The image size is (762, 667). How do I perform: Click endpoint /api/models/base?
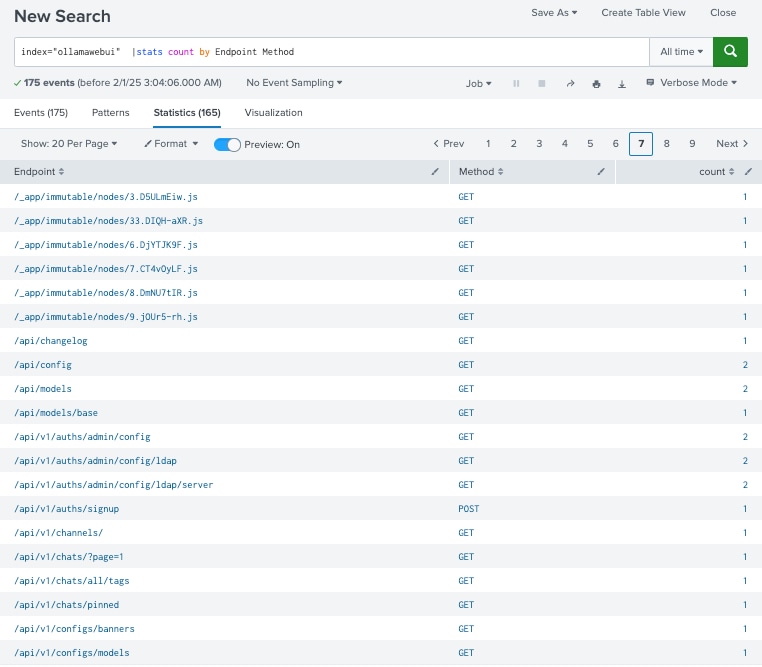click(x=56, y=412)
